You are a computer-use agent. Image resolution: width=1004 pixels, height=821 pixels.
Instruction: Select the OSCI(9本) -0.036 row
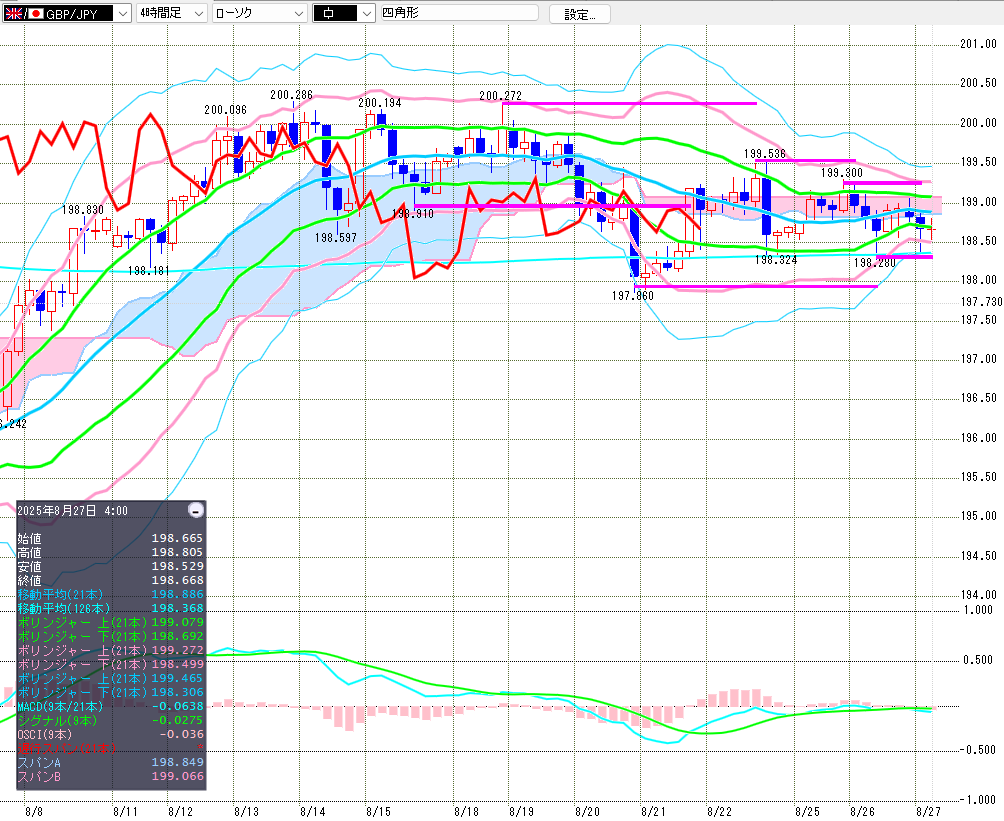coord(110,735)
